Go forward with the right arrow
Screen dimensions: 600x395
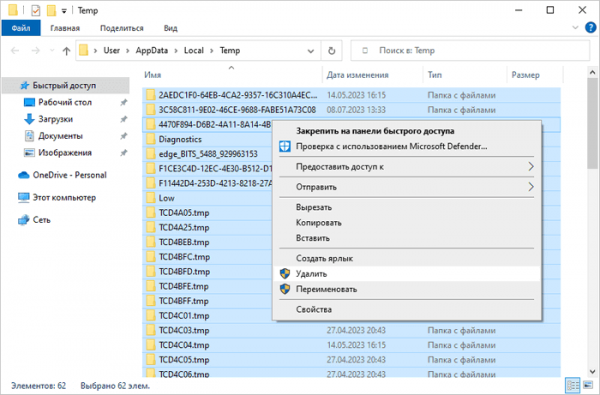coord(36,51)
